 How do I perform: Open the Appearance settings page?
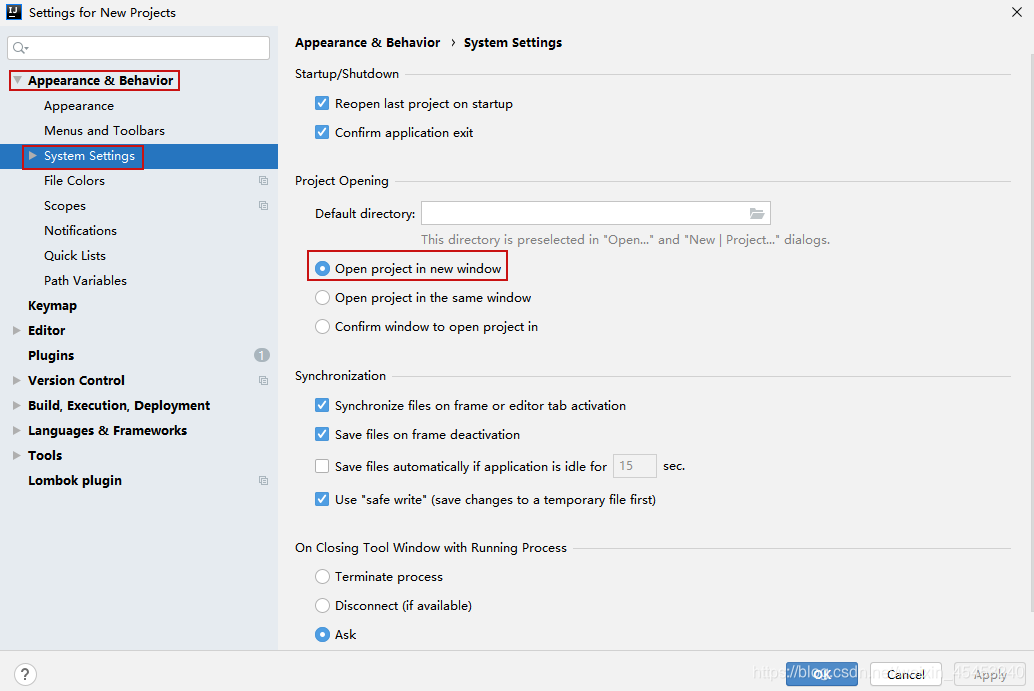[78, 105]
